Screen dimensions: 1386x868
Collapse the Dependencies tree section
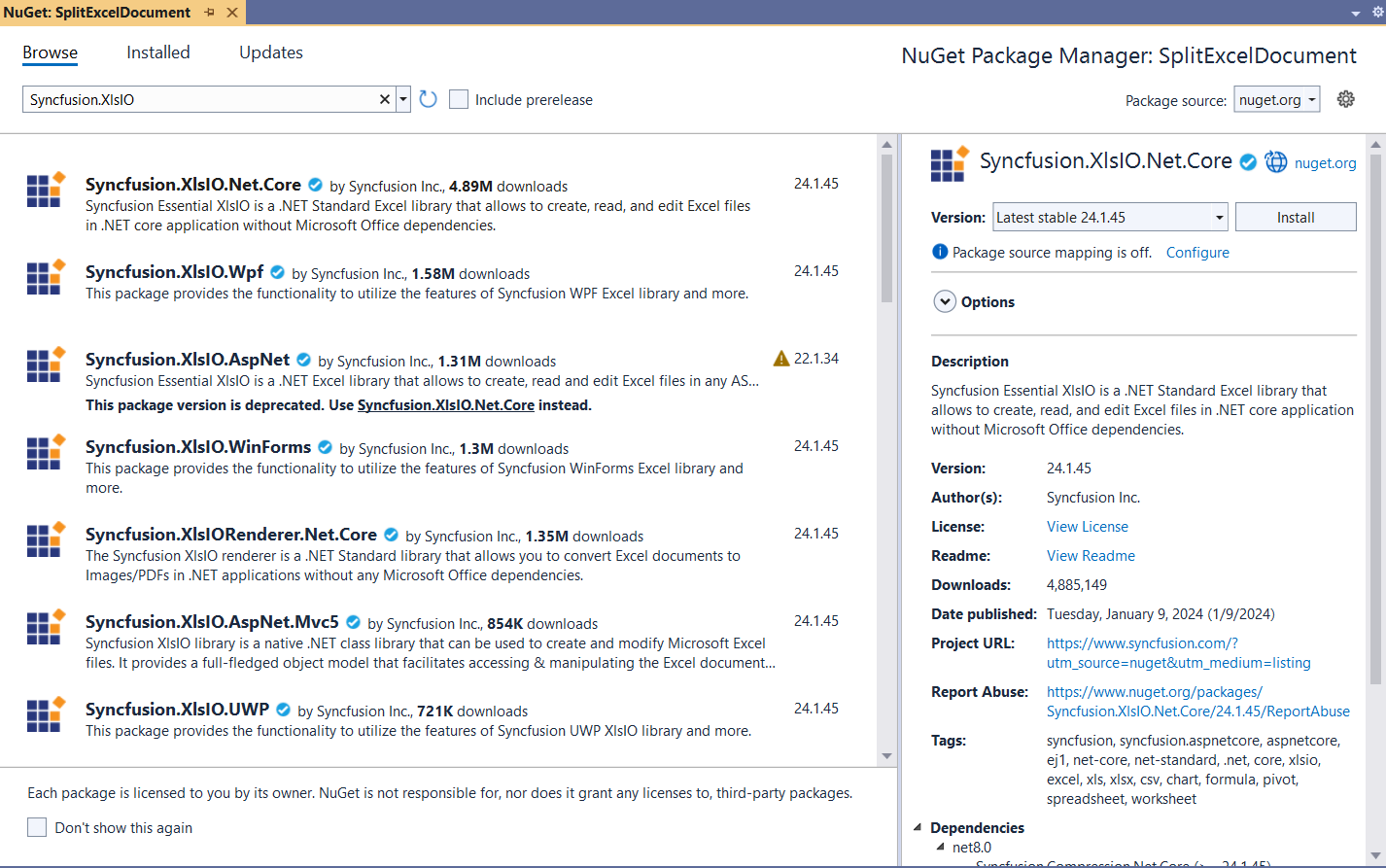[x=918, y=827]
